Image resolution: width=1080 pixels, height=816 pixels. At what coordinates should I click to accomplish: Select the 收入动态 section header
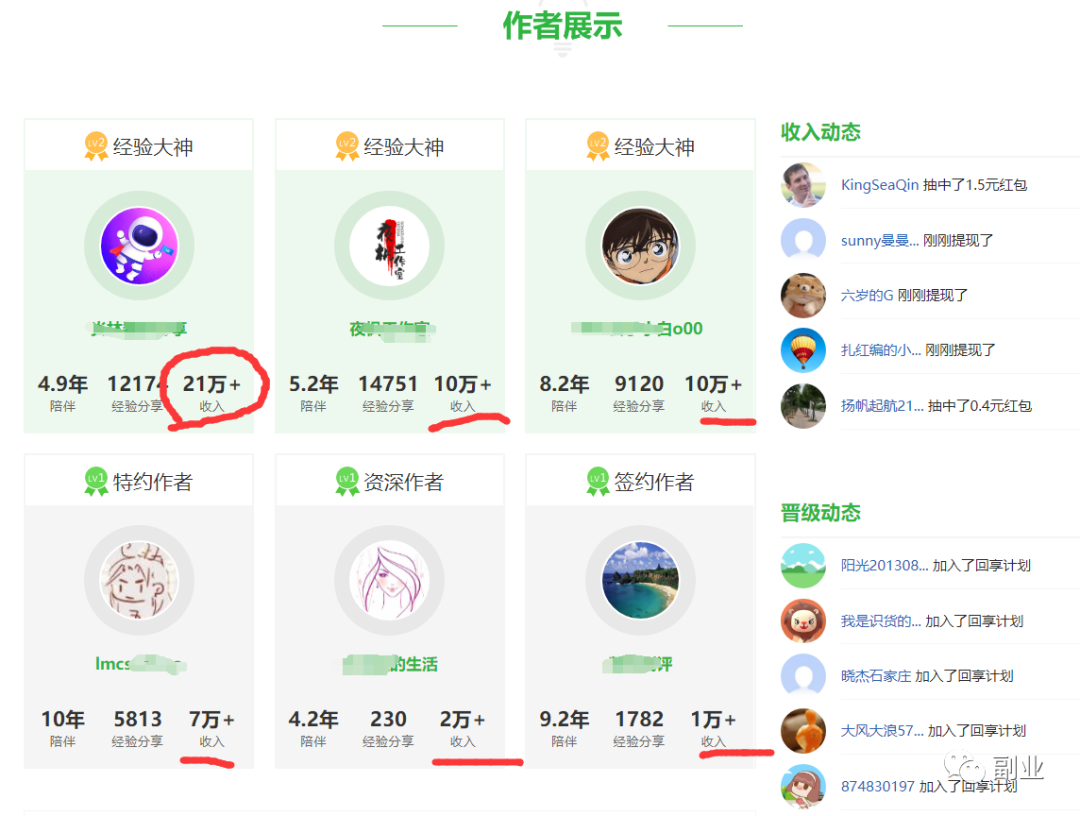820,132
